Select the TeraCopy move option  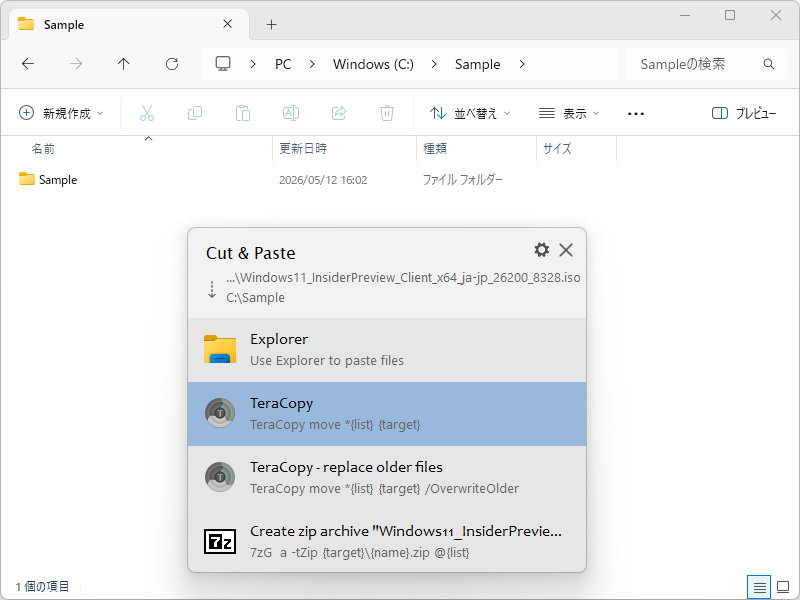click(x=387, y=414)
